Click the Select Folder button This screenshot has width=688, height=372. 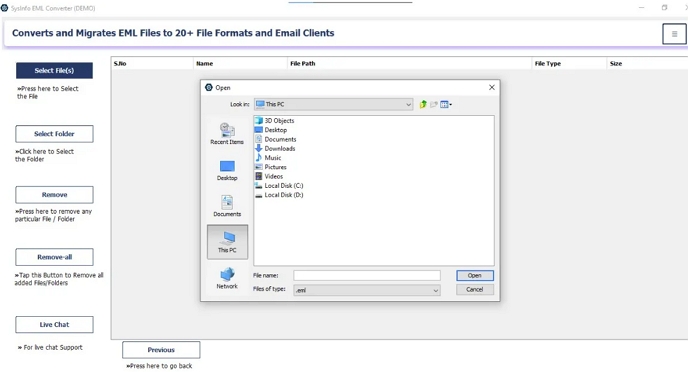54,134
